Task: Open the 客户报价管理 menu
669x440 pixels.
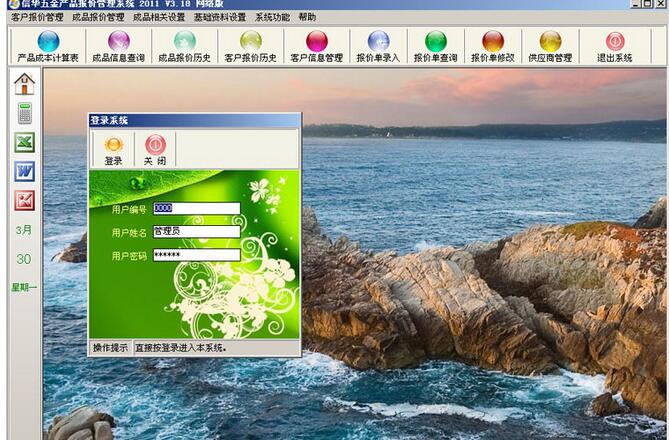Action: pyautogui.click(x=37, y=17)
